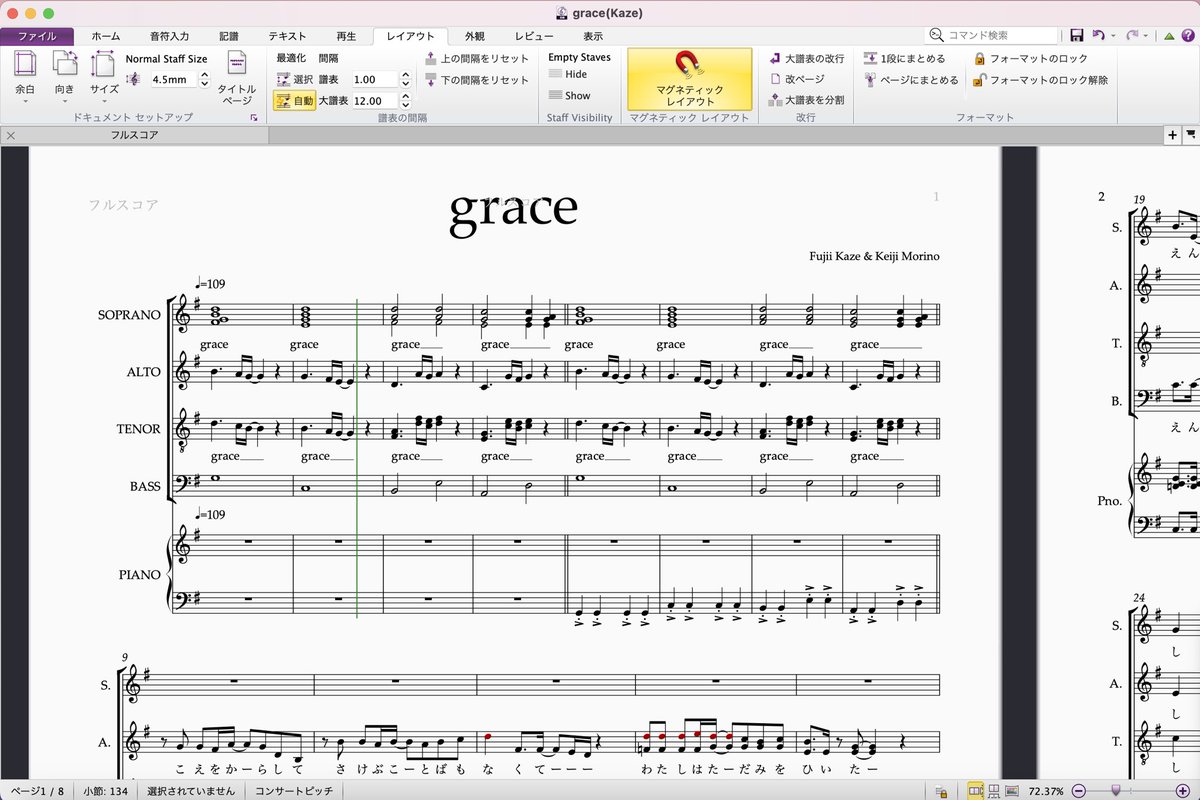Click the zoom out minus button
The image size is (1200, 800).
tap(1078, 791)
